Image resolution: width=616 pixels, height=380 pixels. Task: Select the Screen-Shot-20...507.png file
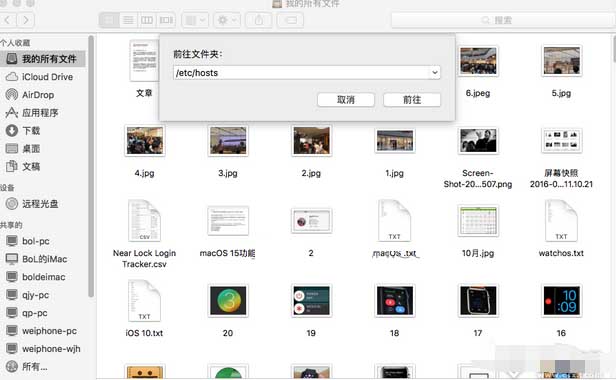point(478,141)
